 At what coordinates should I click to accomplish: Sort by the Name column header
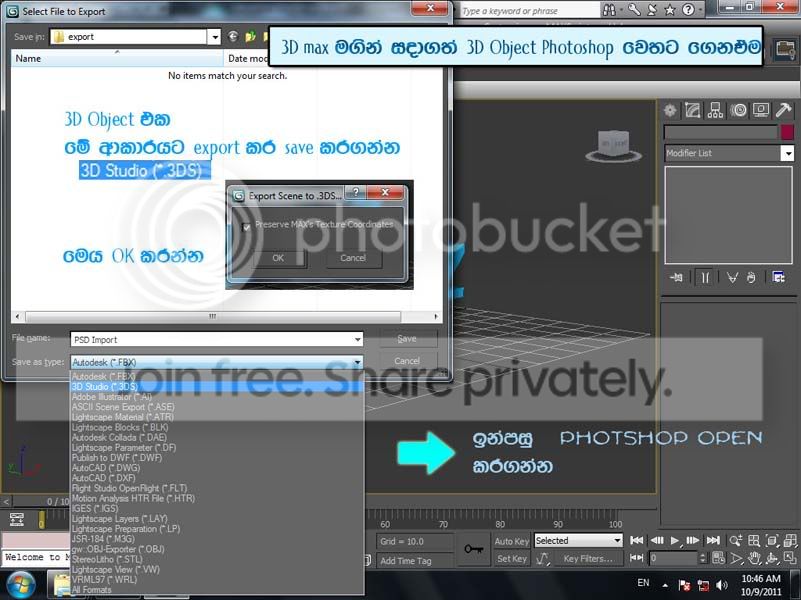(x=117, y=58)
